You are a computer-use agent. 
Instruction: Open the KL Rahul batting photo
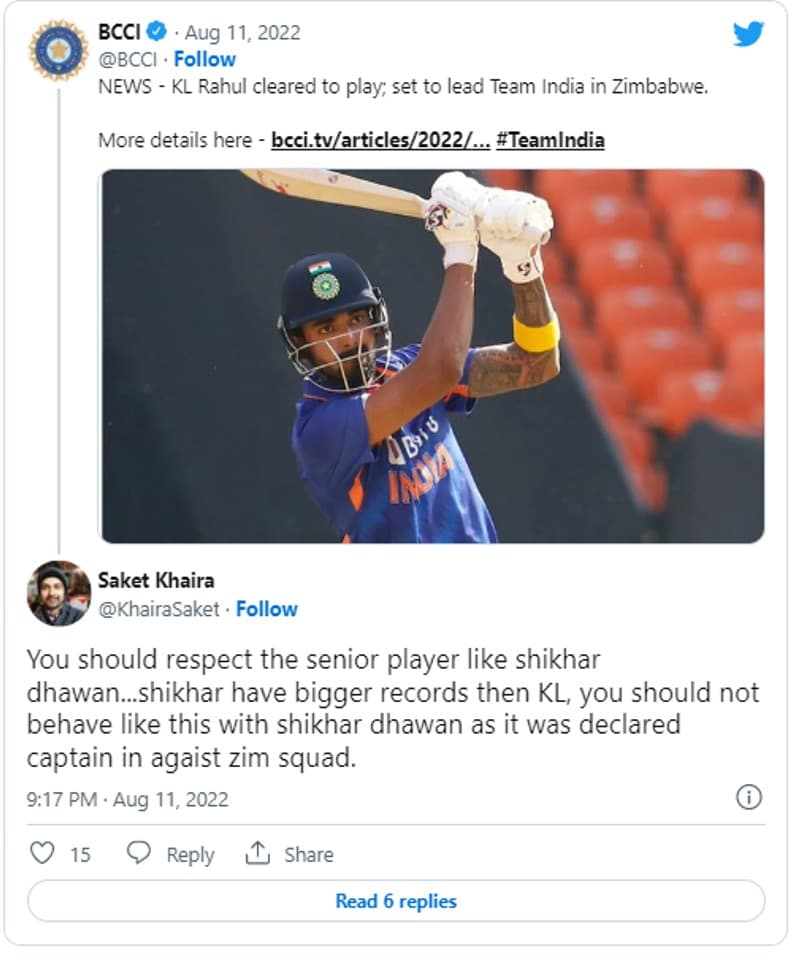coord(431,356)
